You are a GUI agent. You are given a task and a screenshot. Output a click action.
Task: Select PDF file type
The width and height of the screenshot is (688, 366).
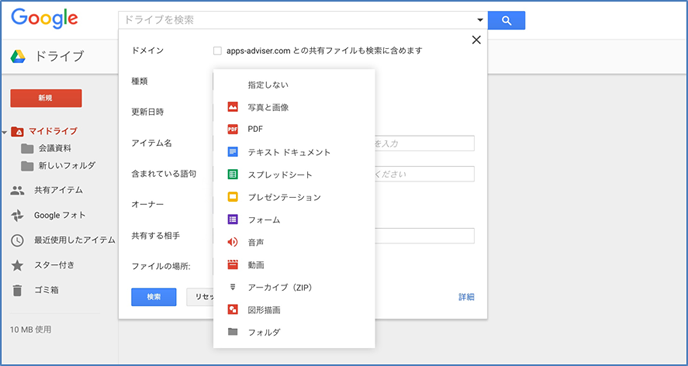[x=294, y=129]
